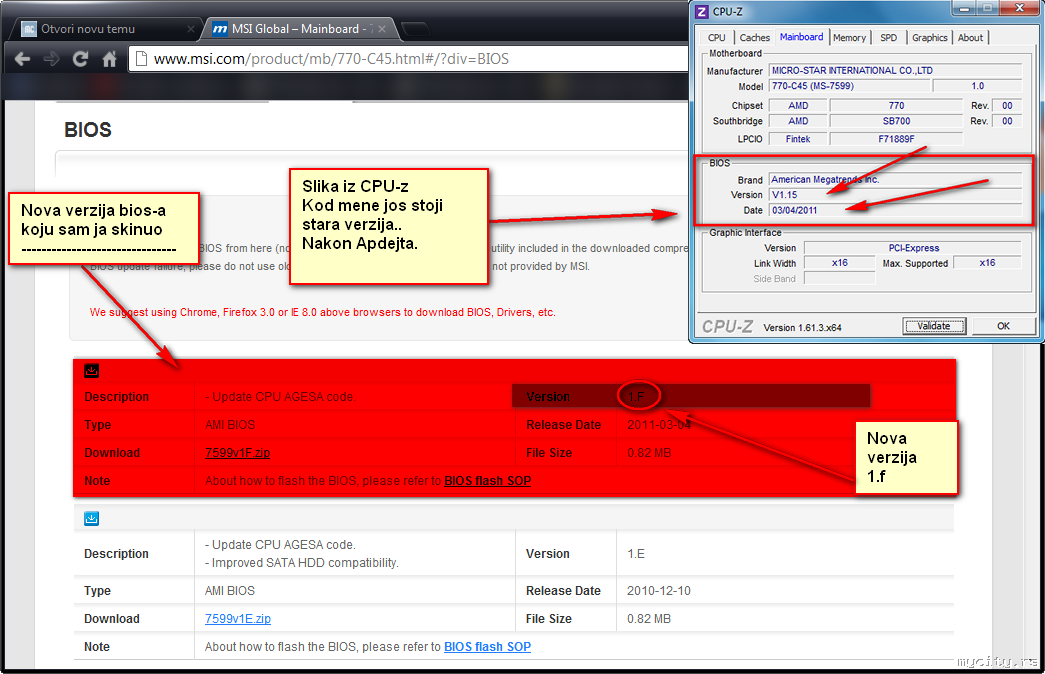
Task: Click the Link Width value x16
Action: 840,263
